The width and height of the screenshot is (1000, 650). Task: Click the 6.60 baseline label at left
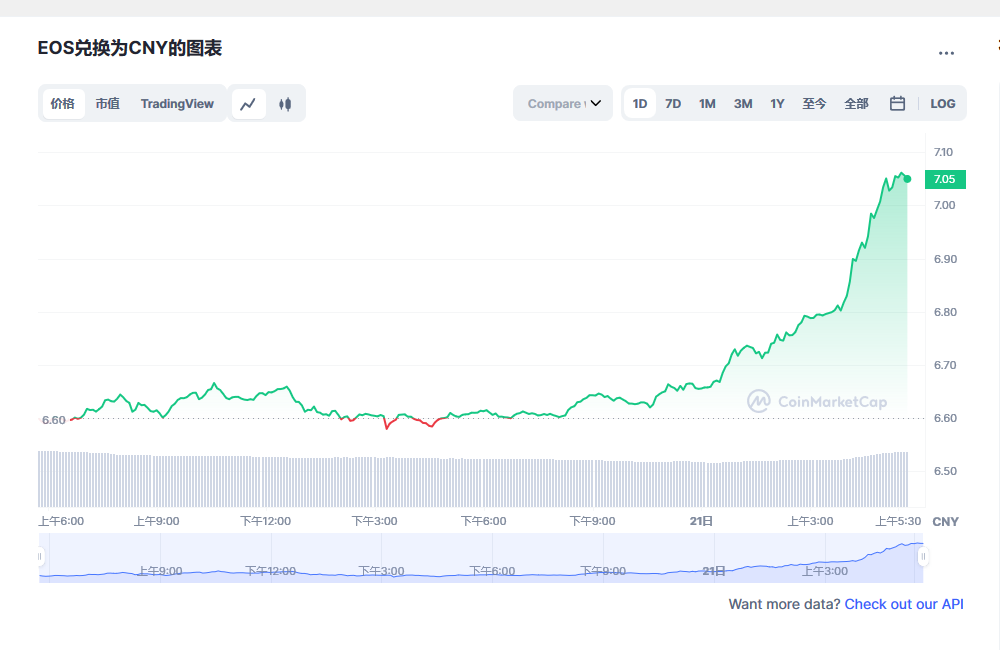point(54,420)
